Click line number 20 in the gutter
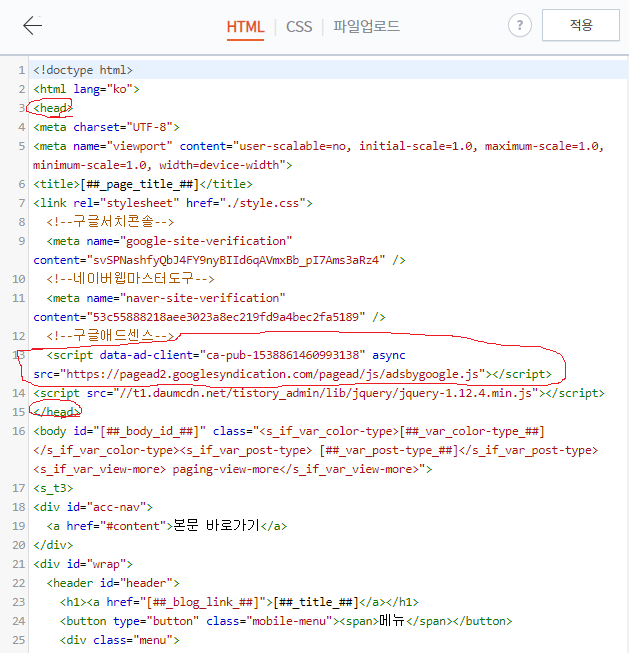 point(19,545)
